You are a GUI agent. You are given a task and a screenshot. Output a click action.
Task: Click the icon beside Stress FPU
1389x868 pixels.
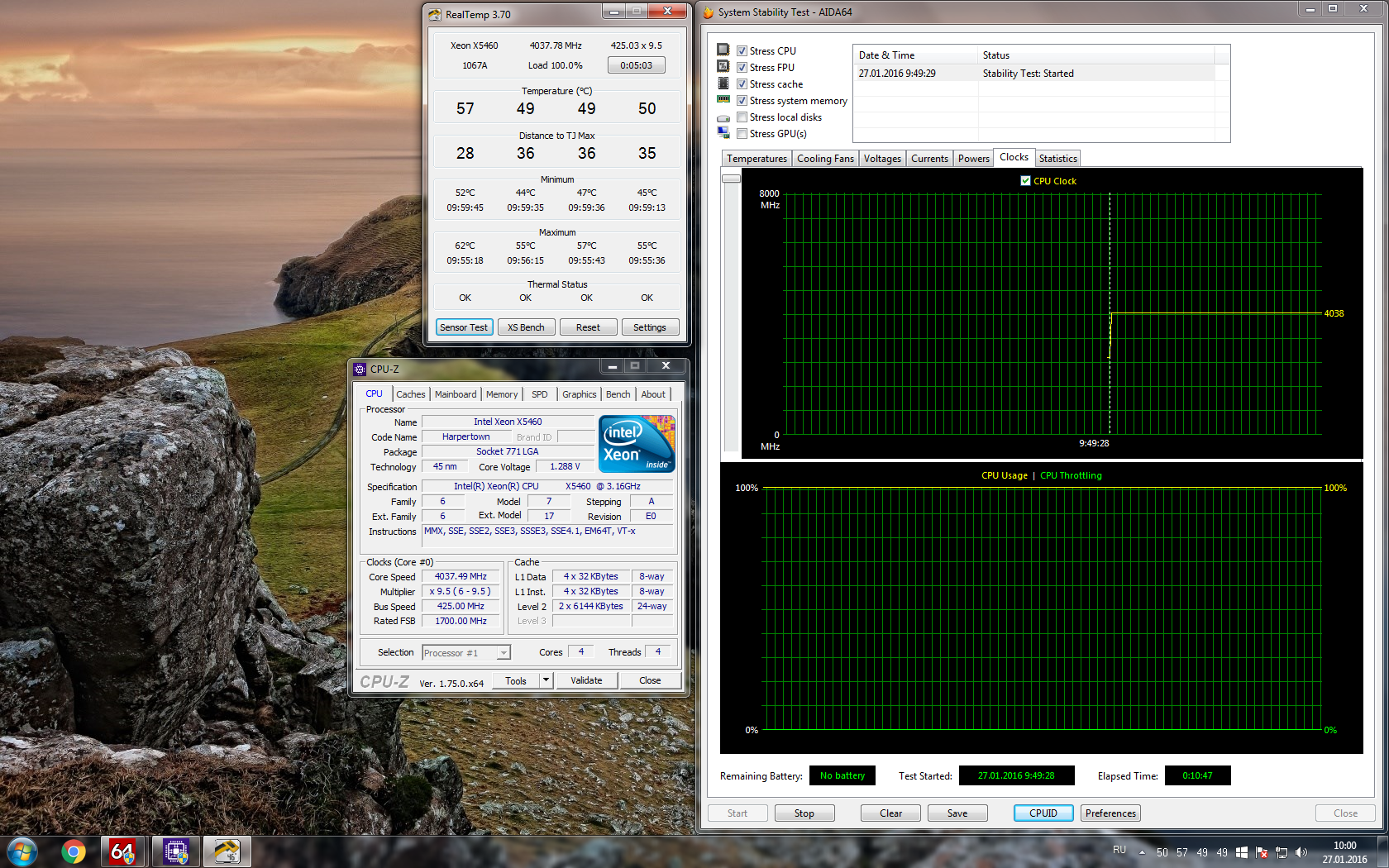723,66
